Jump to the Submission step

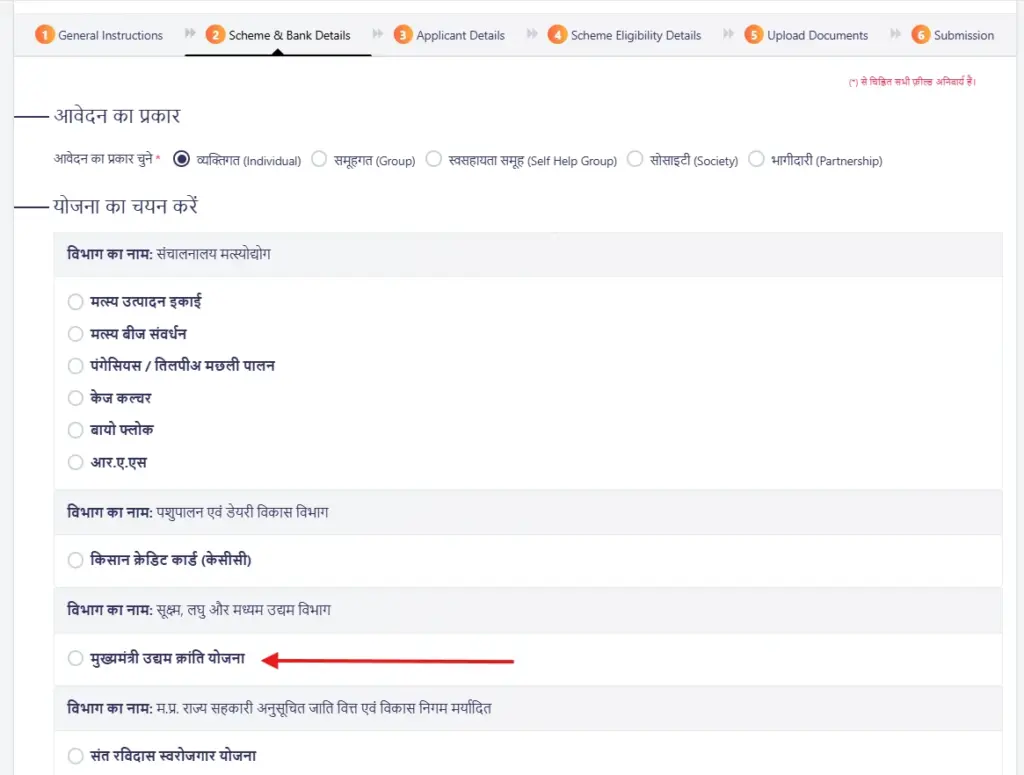(x=953, y=35)
